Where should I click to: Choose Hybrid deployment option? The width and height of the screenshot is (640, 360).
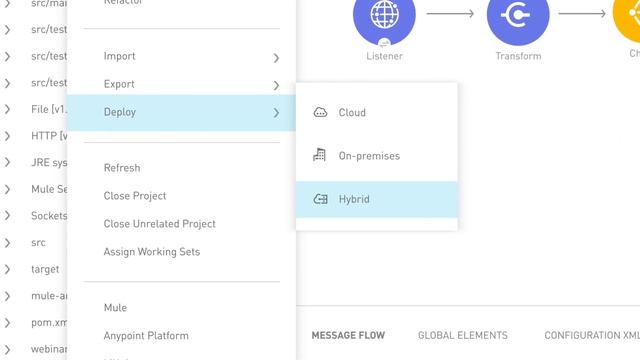[x=377, y=199]
